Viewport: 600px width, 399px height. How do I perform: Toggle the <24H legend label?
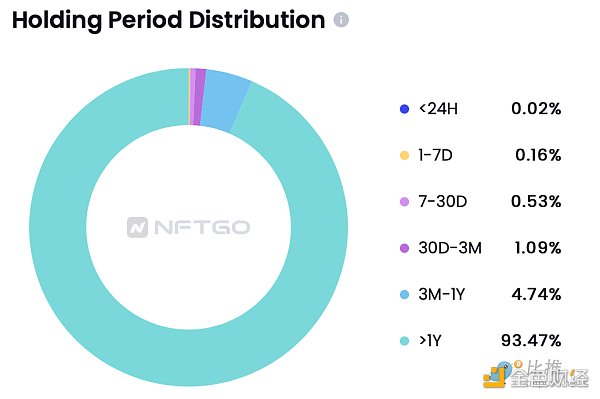tap(438, 109)
